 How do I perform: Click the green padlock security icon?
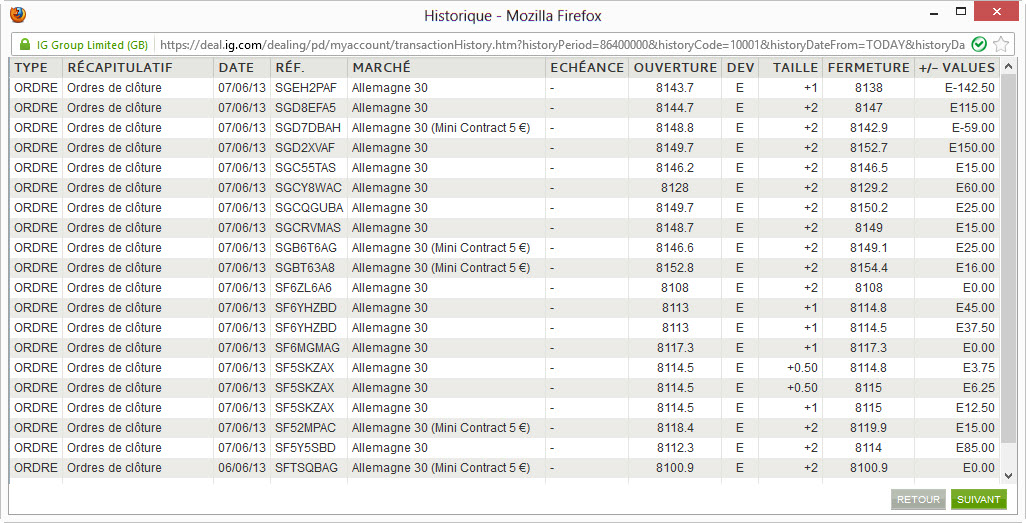click(25, 45)
